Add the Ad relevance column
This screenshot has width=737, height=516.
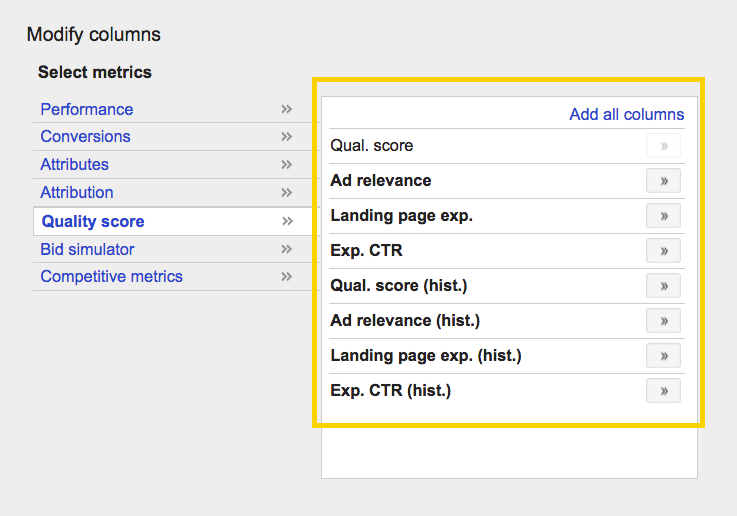coord(663,181)
